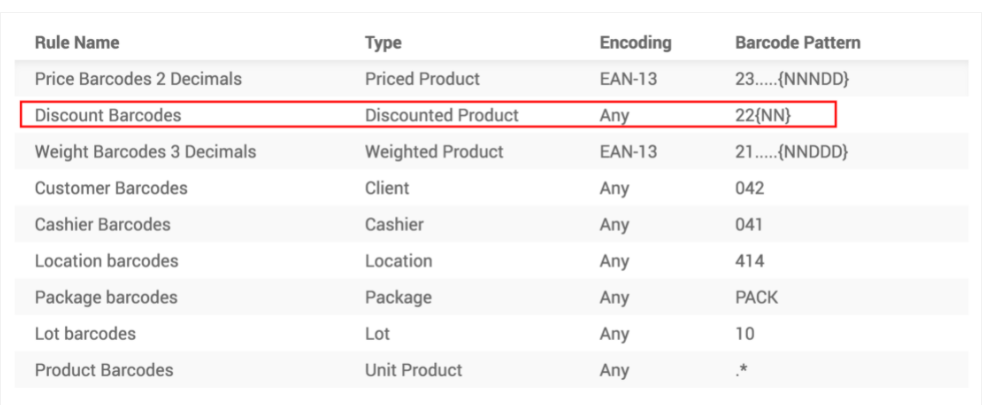Screen dimensions: 991x405
Task: Click the 23.....{NNNDD} pattern cell
Action: (x=792, y=79)
